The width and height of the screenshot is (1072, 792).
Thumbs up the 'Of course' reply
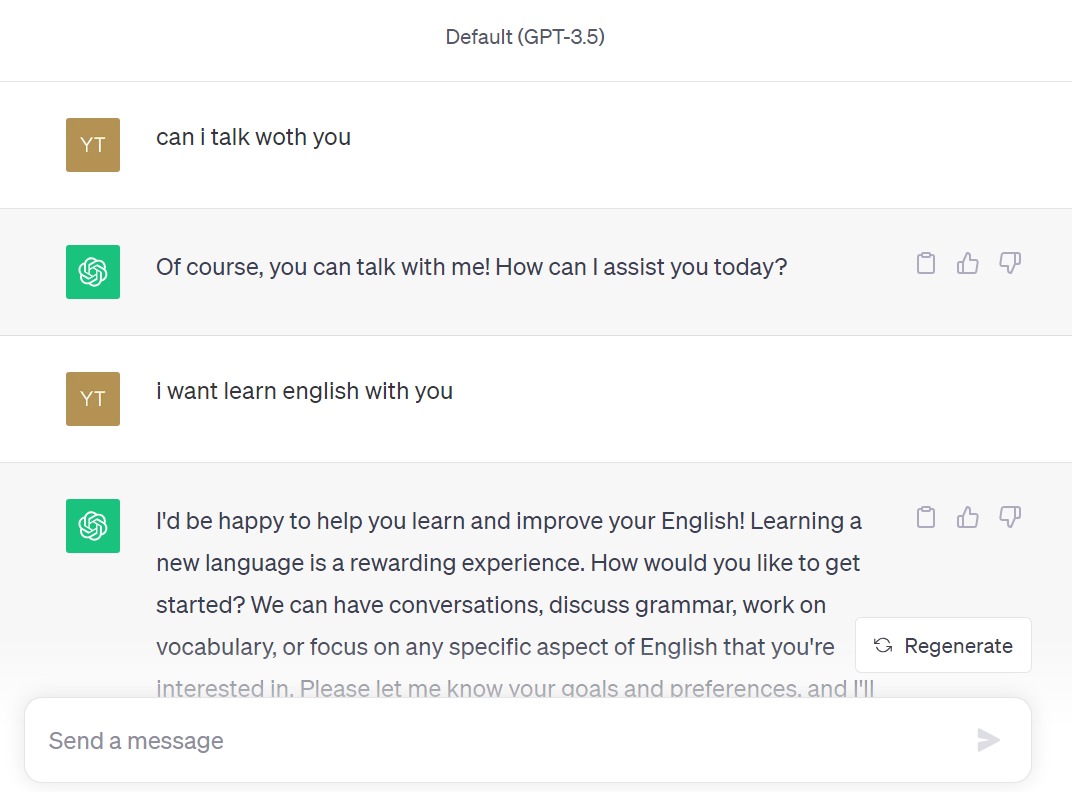(968, 264)
